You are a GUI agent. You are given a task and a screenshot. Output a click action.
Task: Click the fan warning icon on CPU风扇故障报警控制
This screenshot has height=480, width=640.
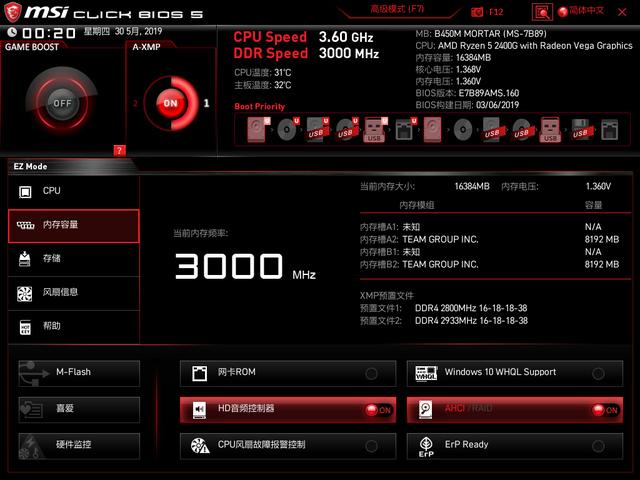point(200,446)
